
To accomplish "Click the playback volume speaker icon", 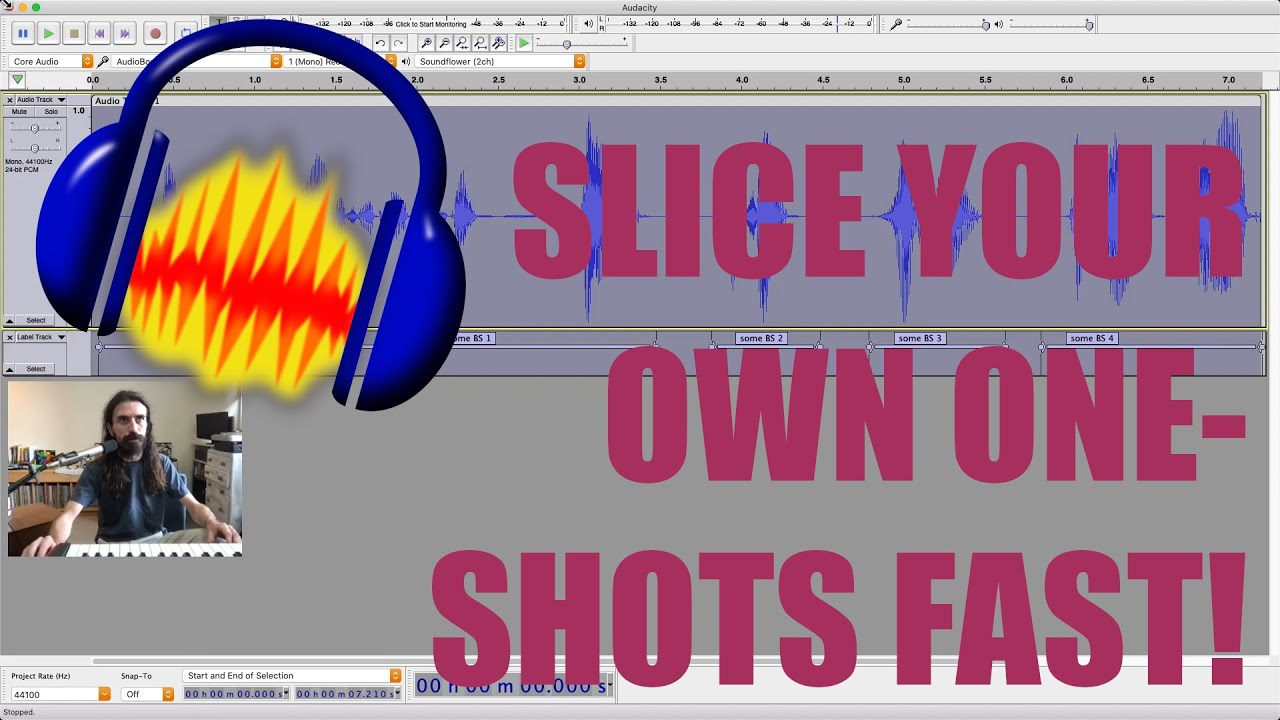I will tap(998, 24).
